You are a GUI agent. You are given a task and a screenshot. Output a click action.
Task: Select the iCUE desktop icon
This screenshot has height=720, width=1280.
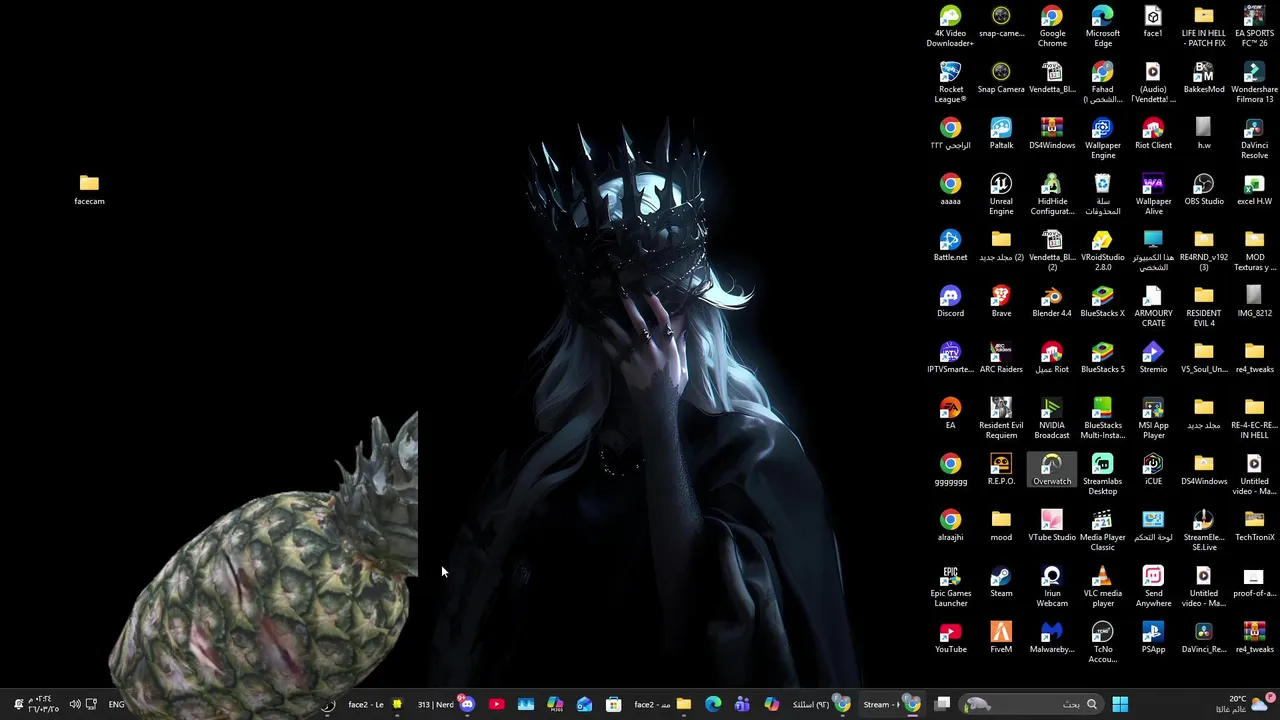(1153, 470)
